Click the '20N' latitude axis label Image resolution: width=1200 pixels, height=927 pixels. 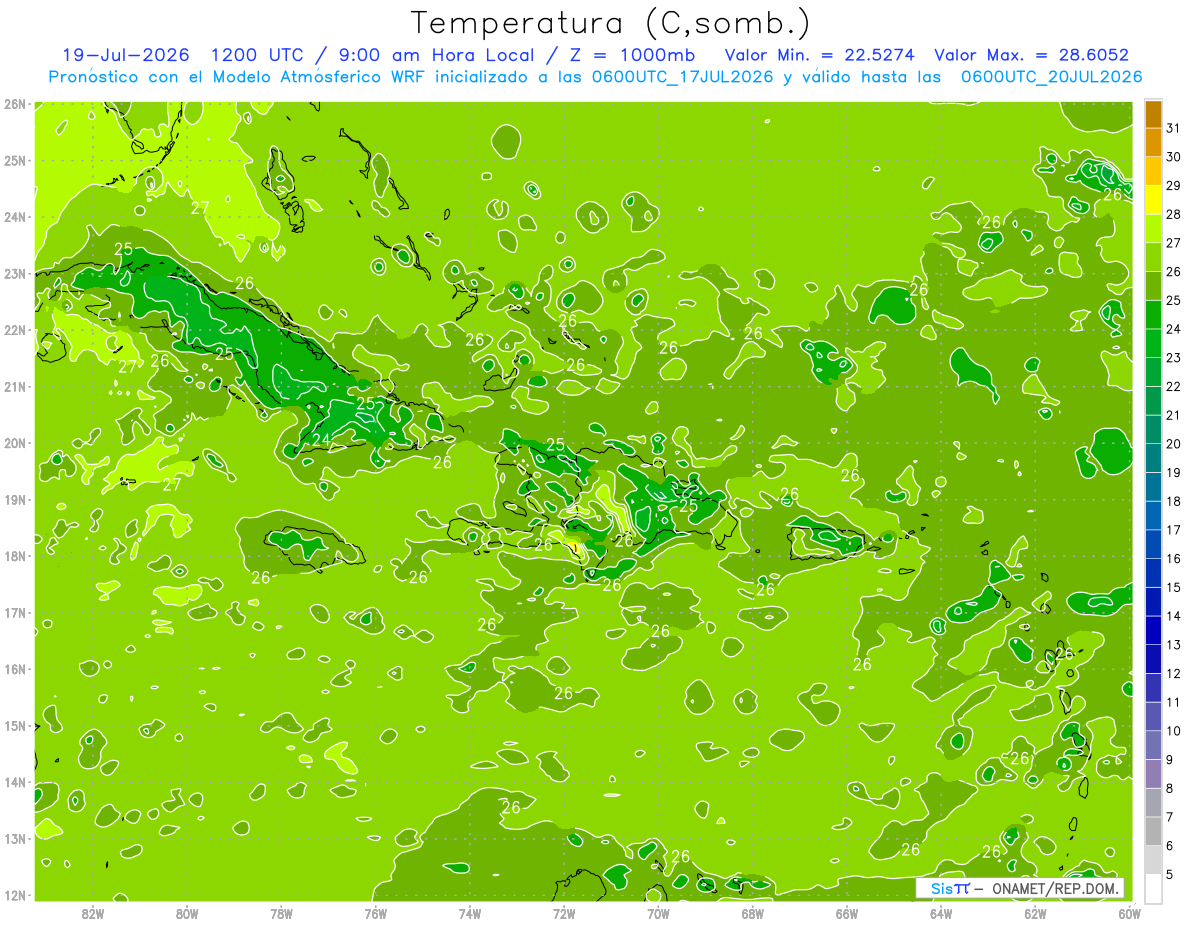[14, 443]
